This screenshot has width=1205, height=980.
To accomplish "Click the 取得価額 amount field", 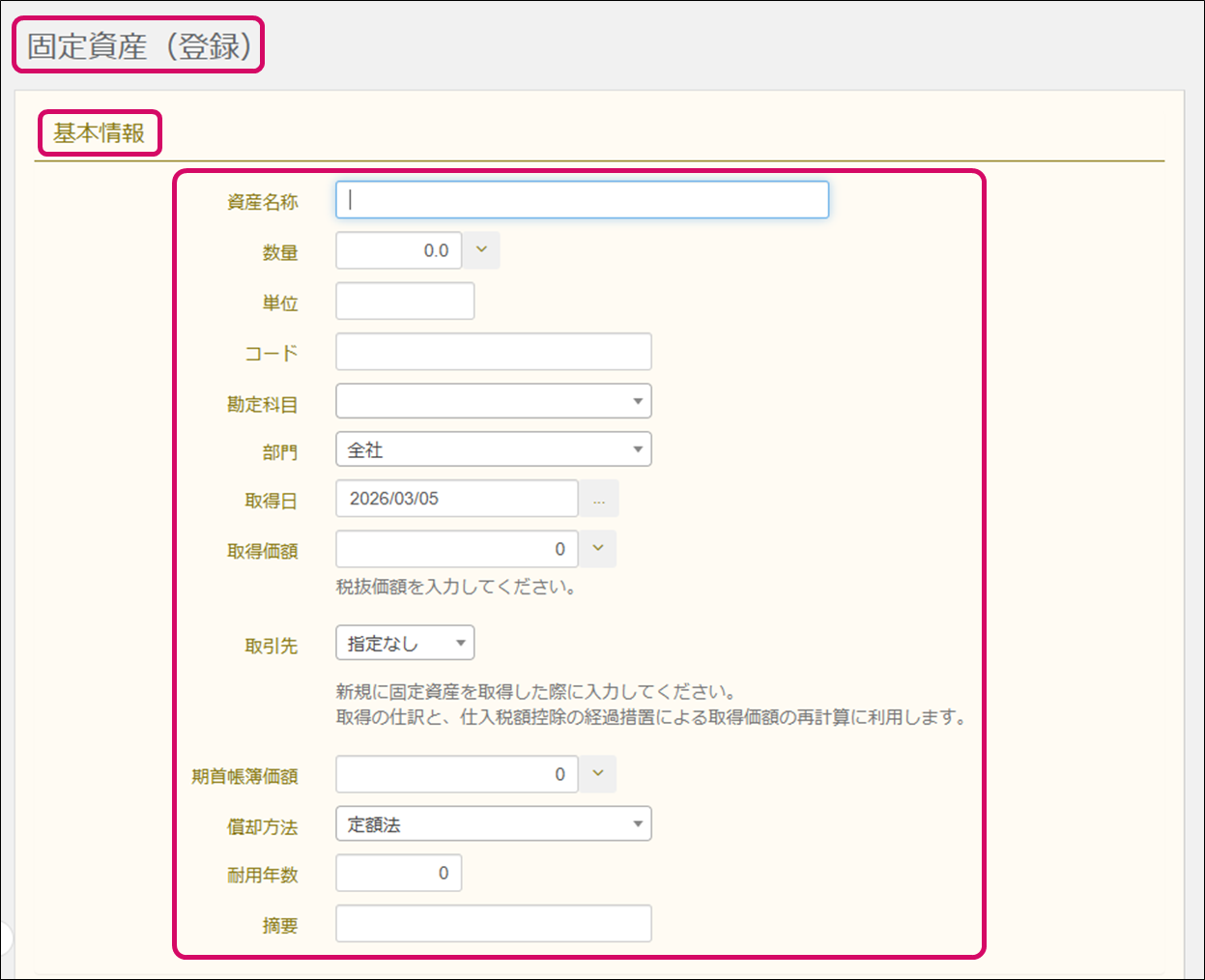I will [x=456, y=549].
